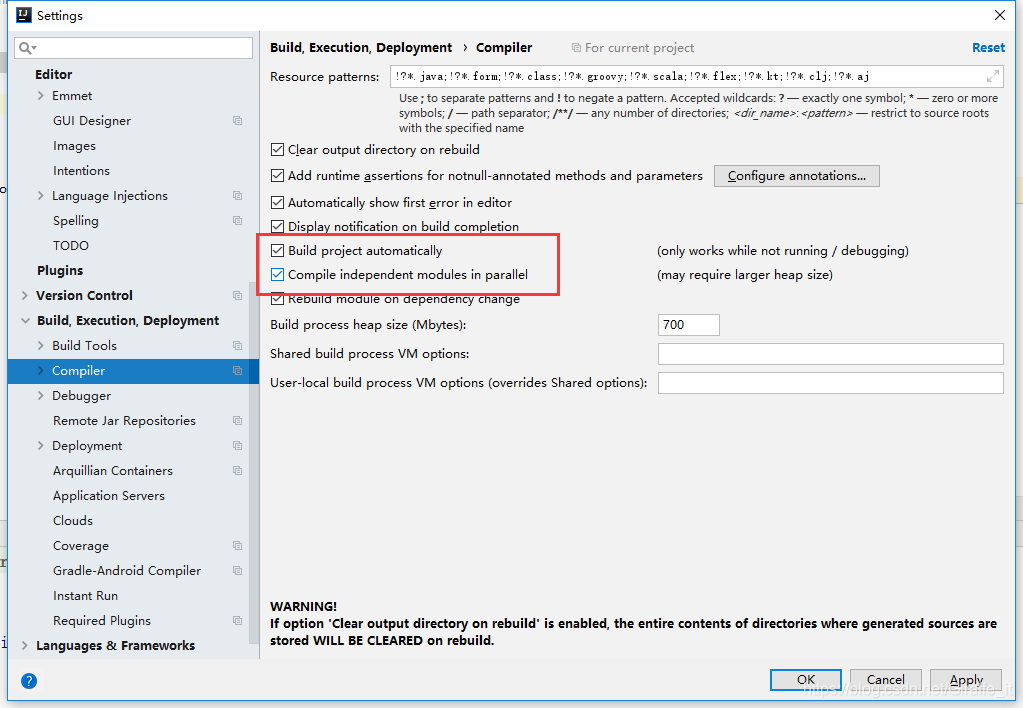
Task: Select Plugins in settings tree
Action: click(x=60, y=270)
